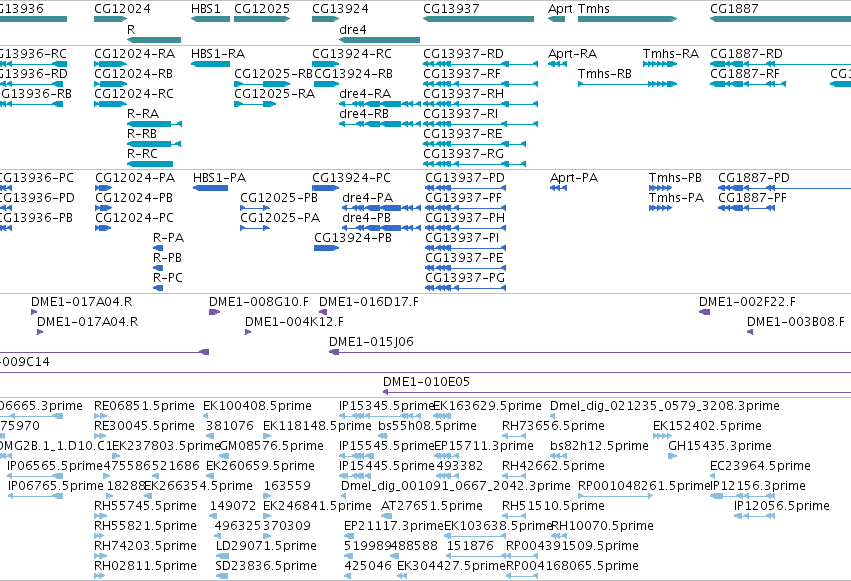Open the DME1-008G10.F clone label

tap(259, 302)
